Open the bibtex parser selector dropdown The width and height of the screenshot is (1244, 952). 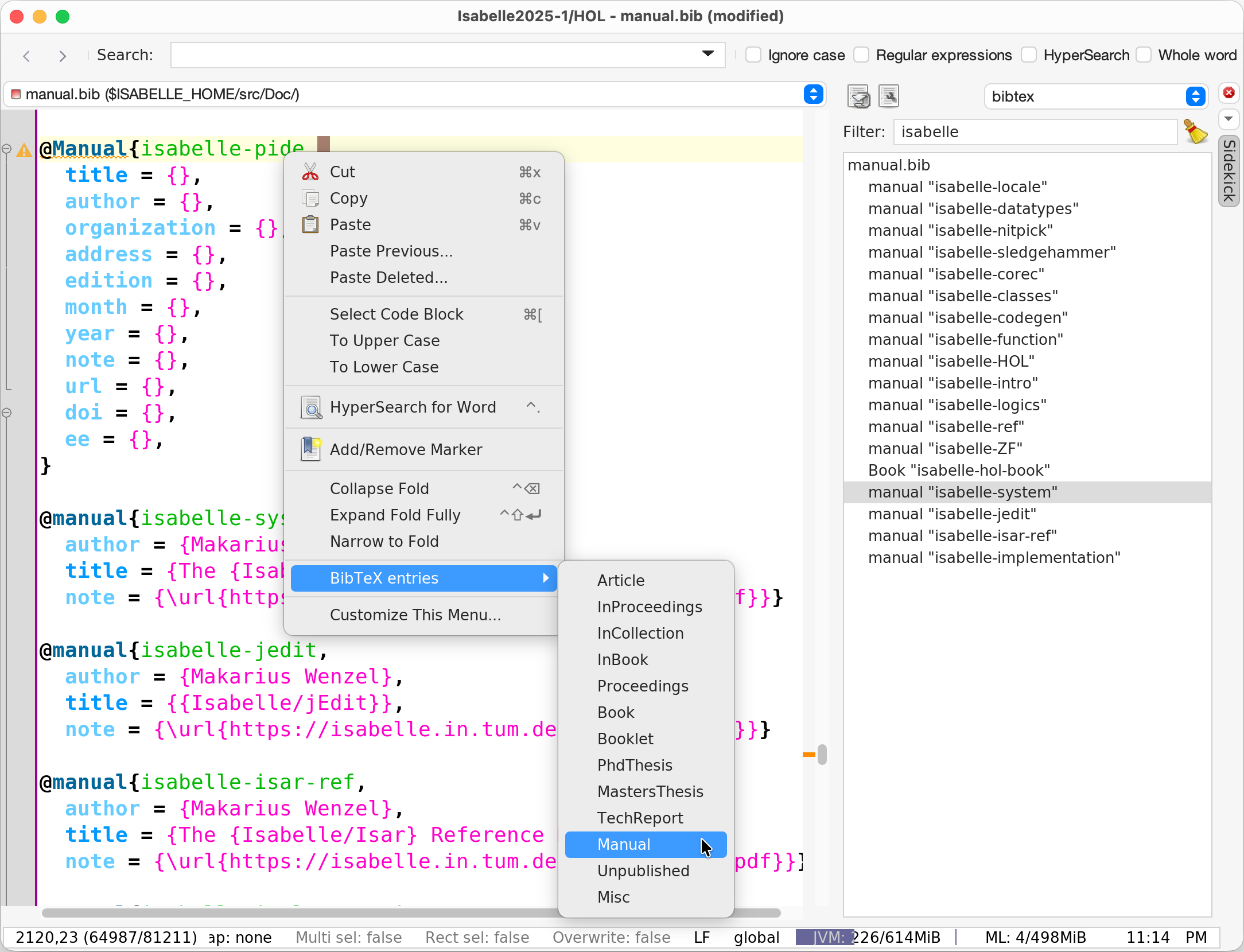[1195, 96]
